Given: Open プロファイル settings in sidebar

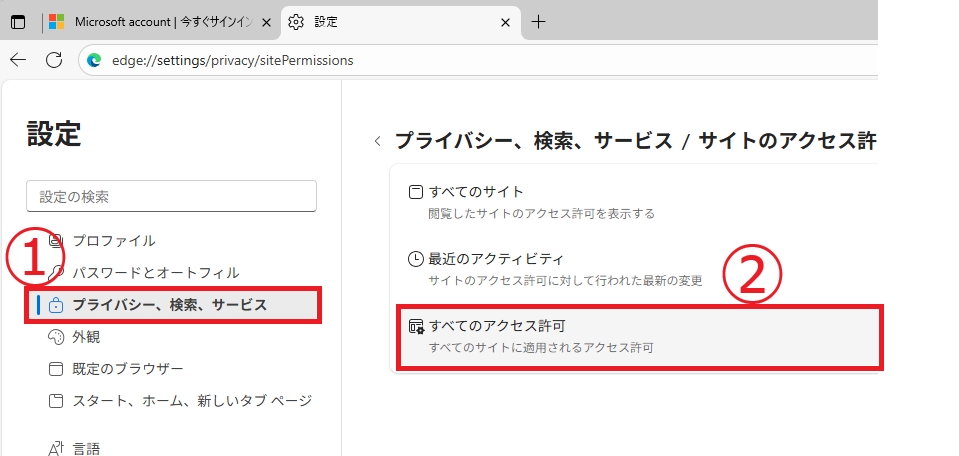Looking at the screenshot, I should coord(113,240).
